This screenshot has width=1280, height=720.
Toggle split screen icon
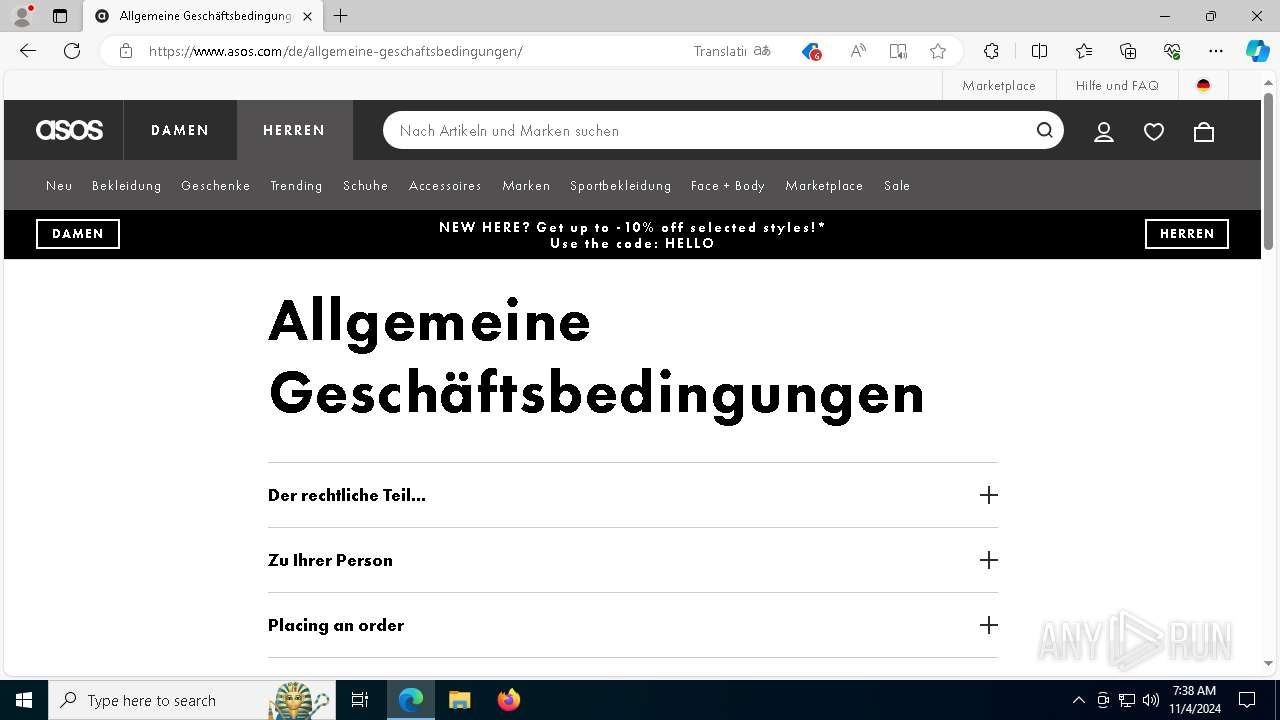[1039, 51]
